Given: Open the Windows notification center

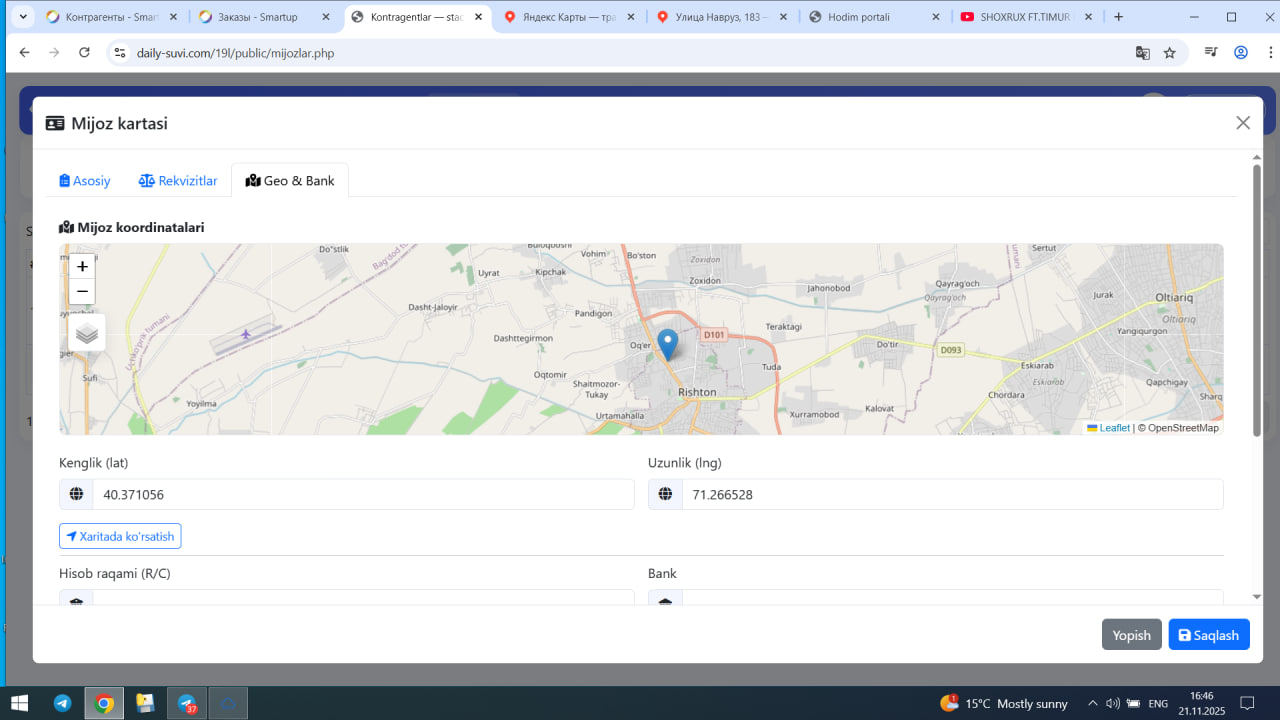Looking at the screenshot, I should coord(1247,703).
